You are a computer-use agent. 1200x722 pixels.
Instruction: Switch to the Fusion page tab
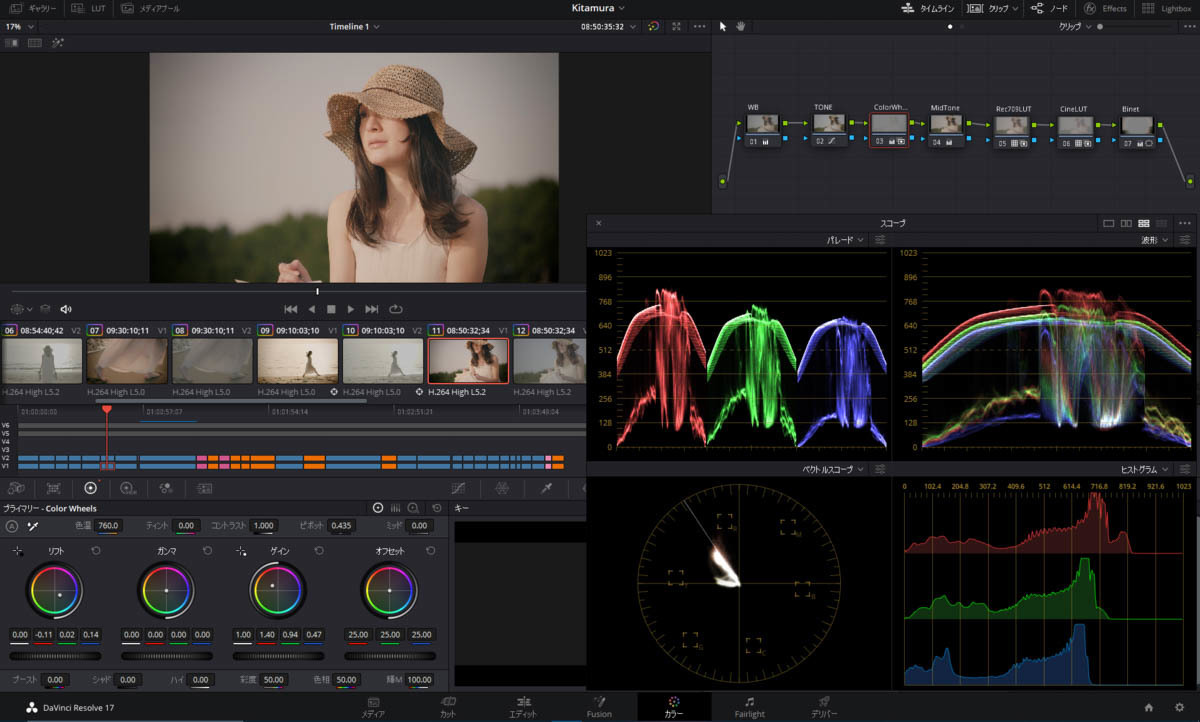pyautogui.click(x=599, y=707)
